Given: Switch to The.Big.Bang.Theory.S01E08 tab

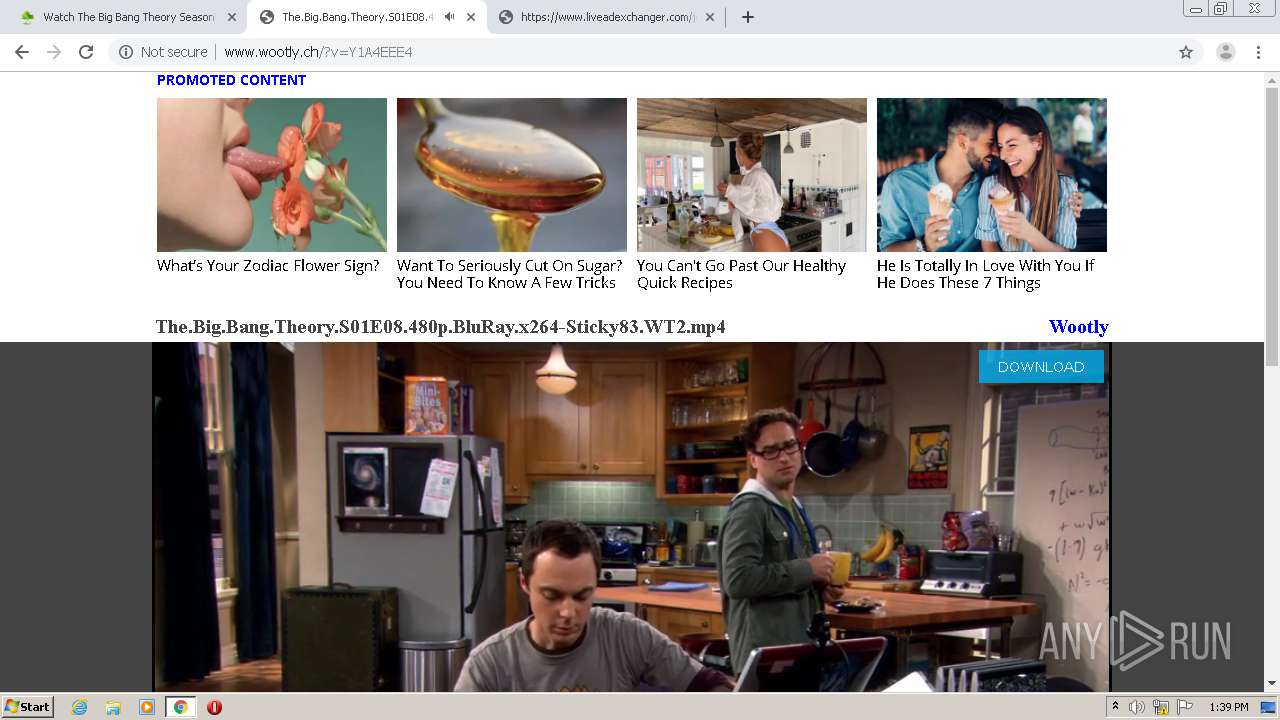Looking at the screenshot, I should point(366,17).
